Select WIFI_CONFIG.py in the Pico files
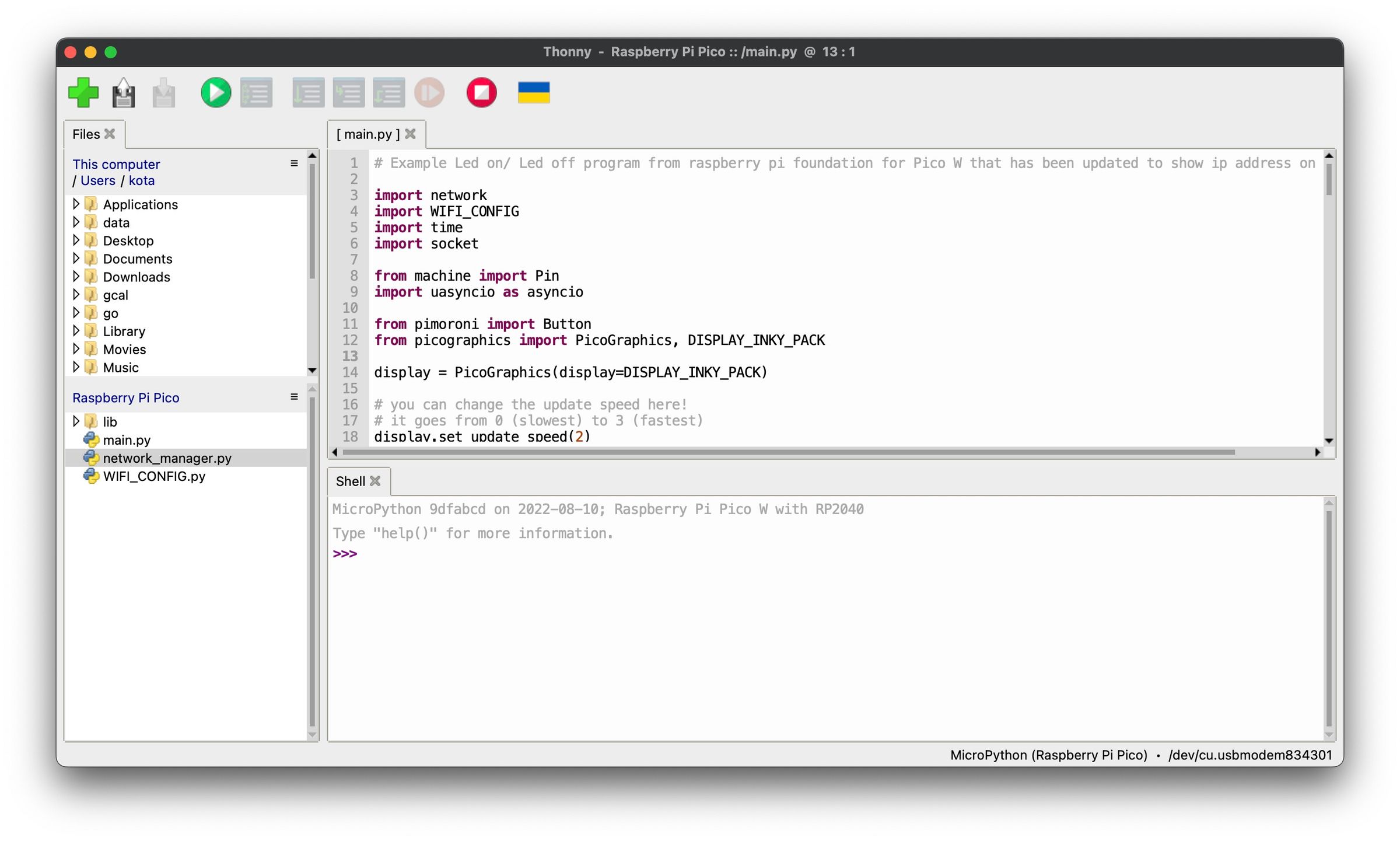This screenshot has height=841, width=1400. pyautogui.click(x=153, y=476)
